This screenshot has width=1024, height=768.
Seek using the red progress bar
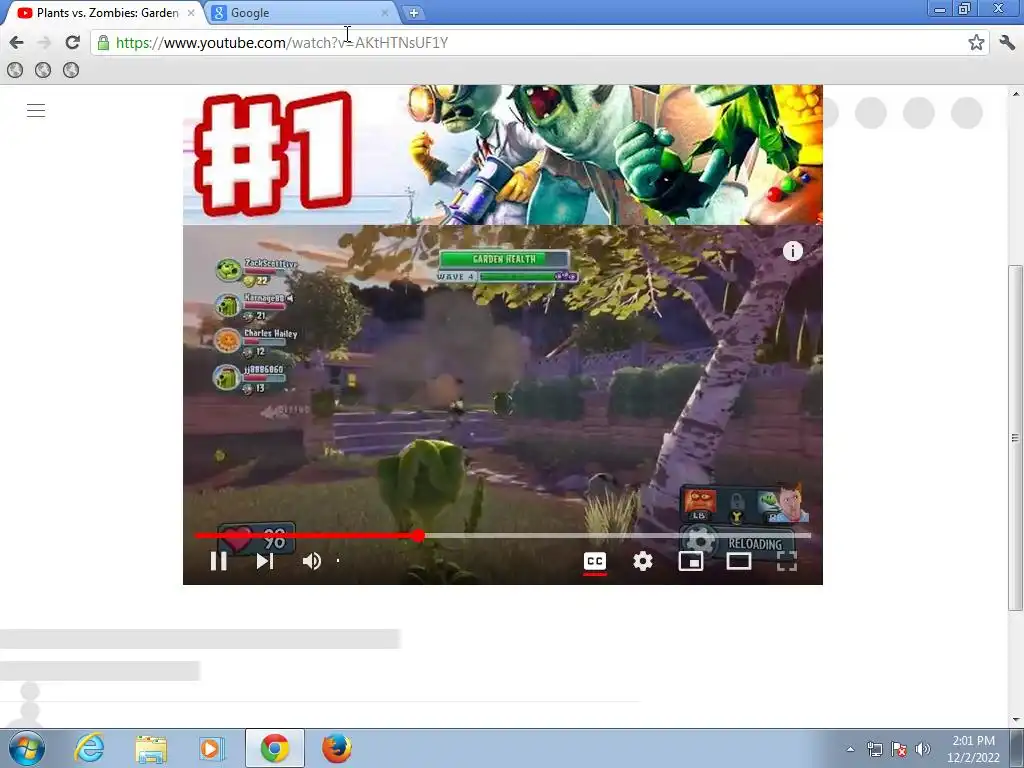pyautogui.click(x=503, y=536)
